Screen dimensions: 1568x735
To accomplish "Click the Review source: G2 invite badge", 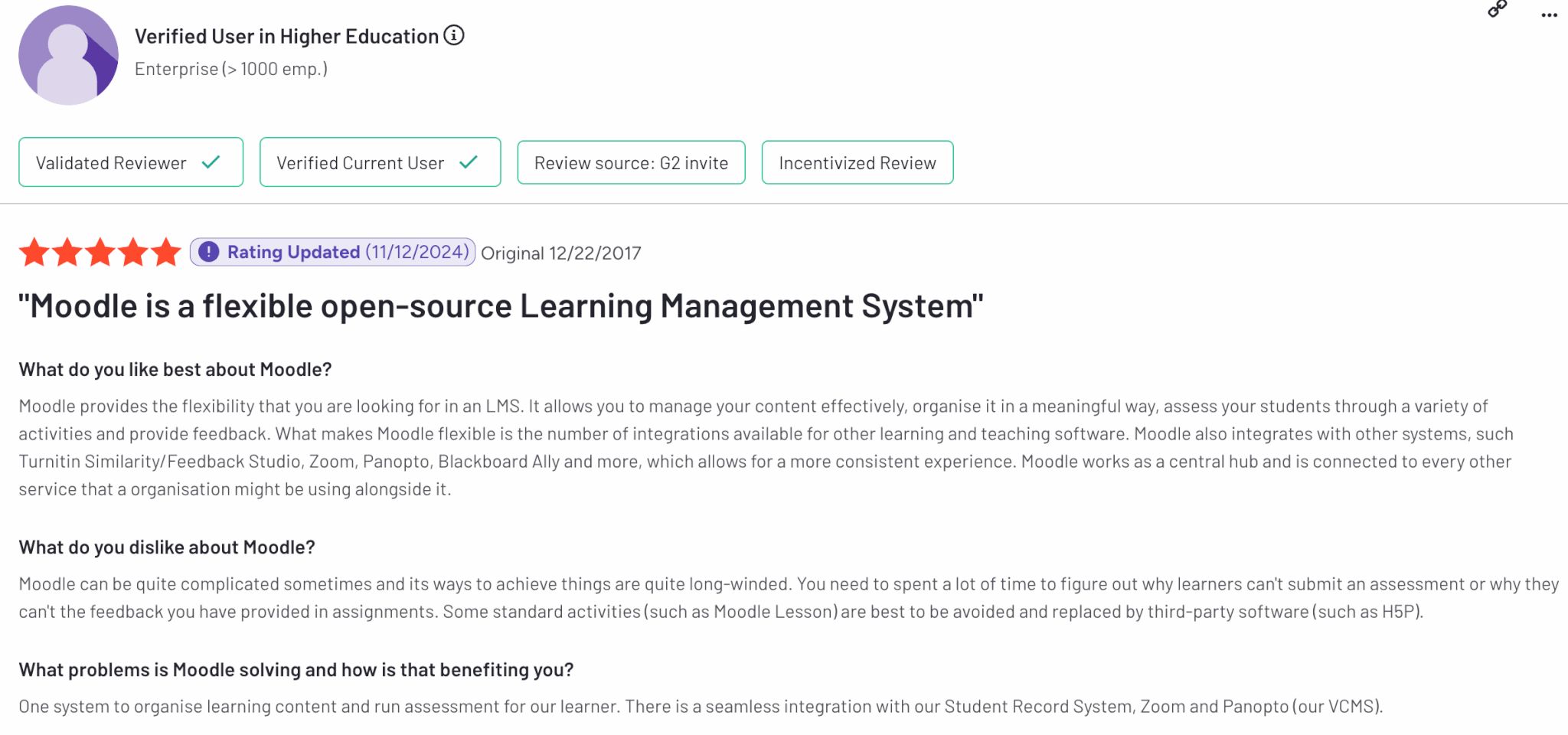I will 632,162.
